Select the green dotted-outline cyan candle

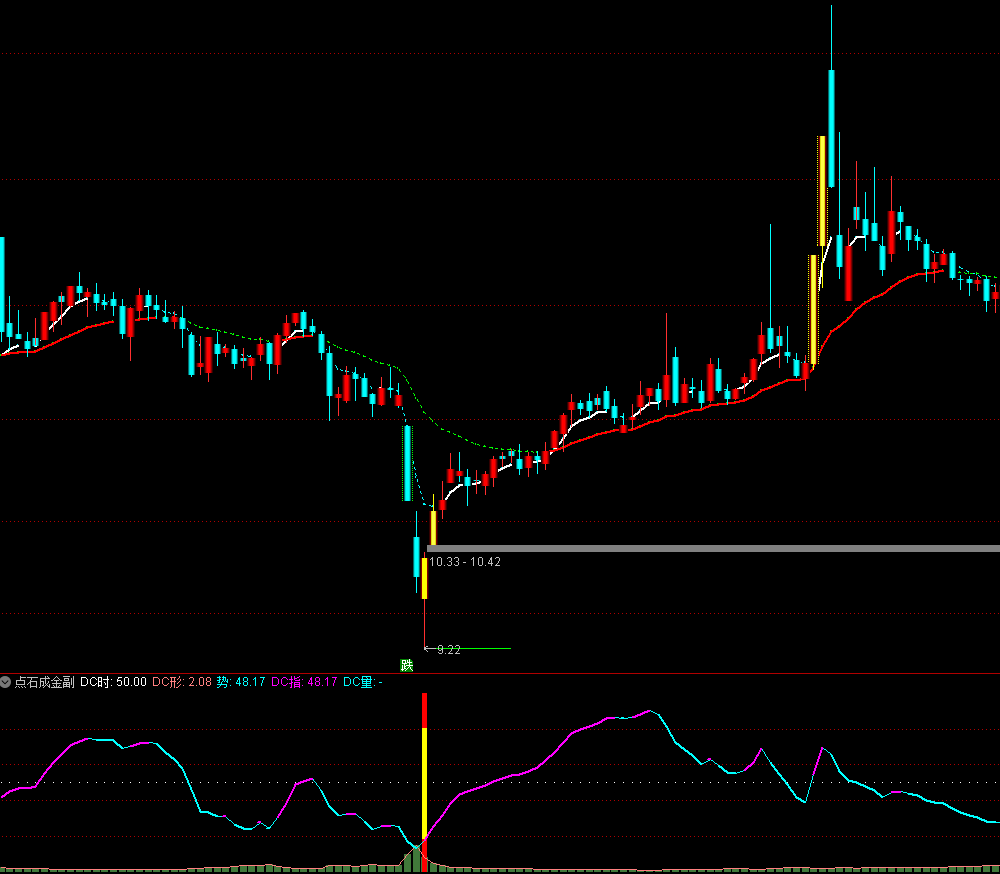(407, 463)
